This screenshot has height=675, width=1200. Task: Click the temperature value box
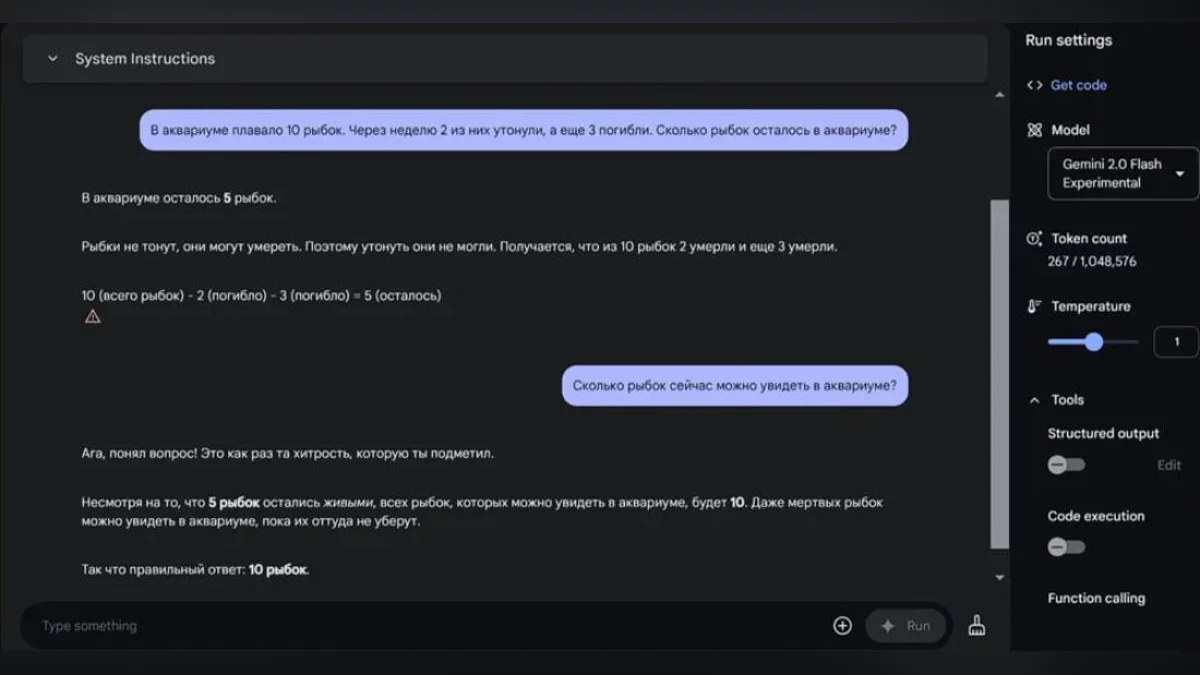1176,342
